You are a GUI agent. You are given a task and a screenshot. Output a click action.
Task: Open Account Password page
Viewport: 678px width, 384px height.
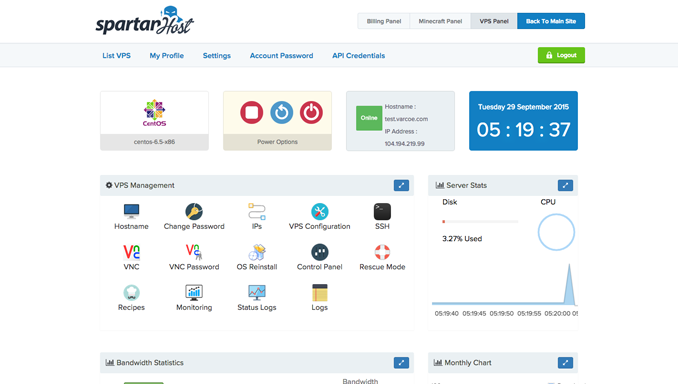click(x=281, y=55)
